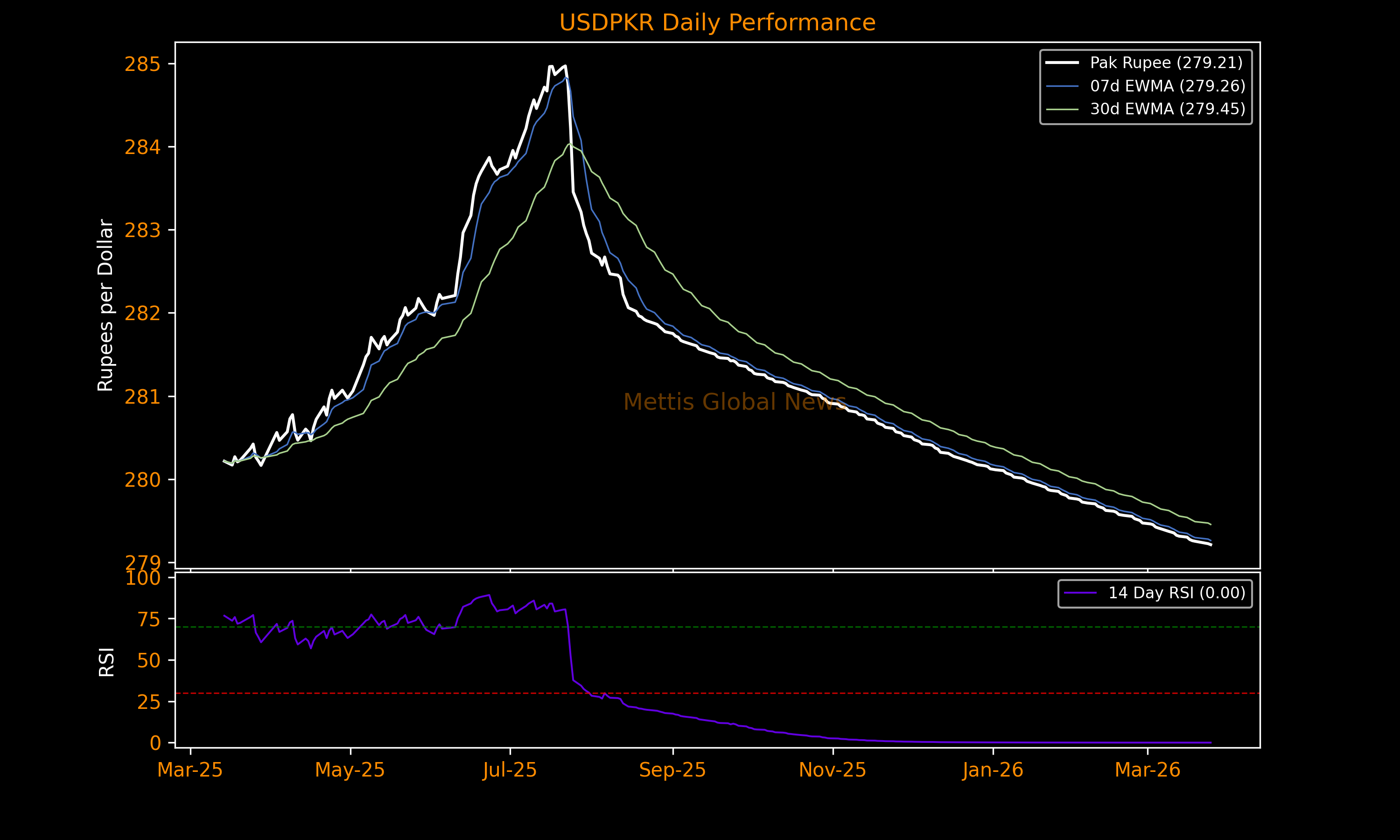Click the Mar-26 x-axis tick label
The image size is (1400, 840).
pyautogui.click(x=1147, y=770)
